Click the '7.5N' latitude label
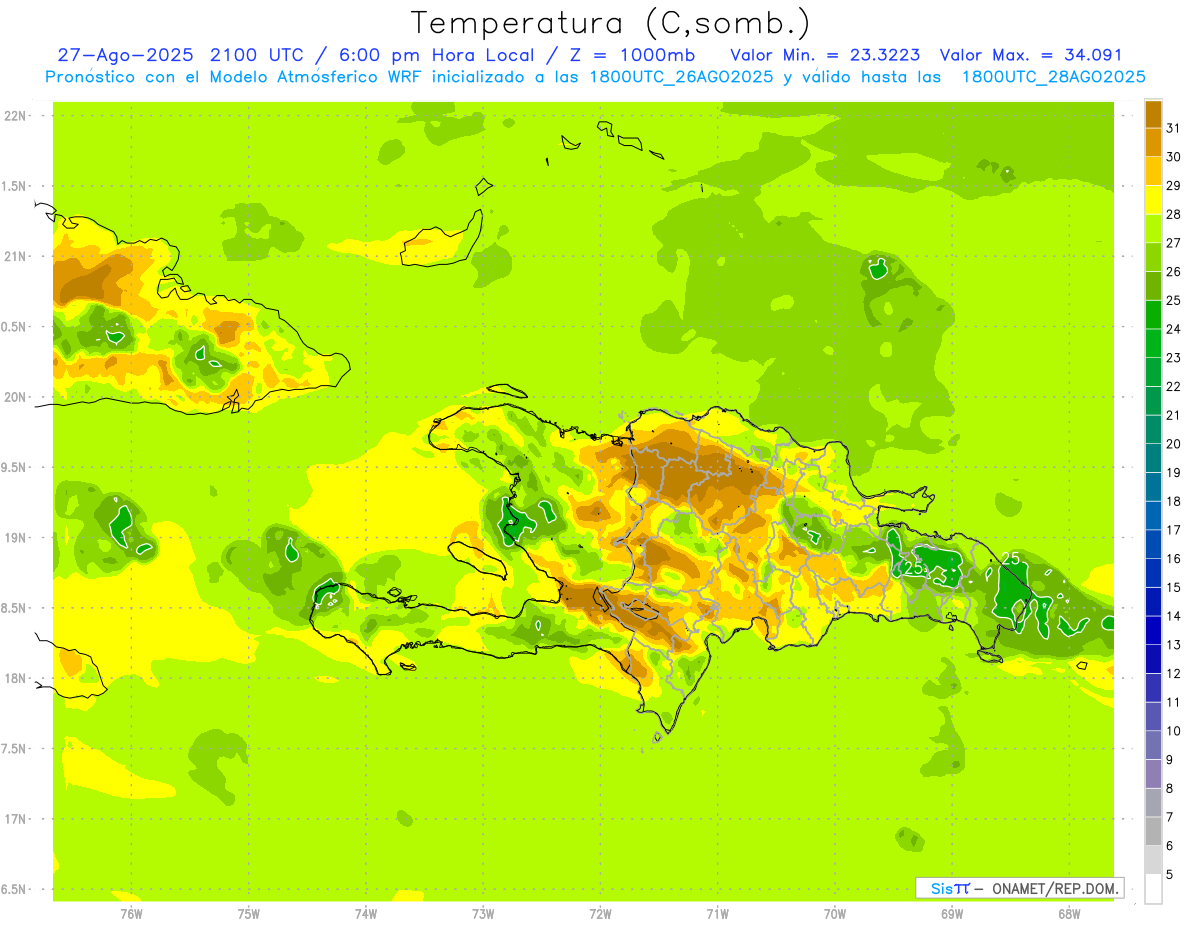 coord(15,749)
